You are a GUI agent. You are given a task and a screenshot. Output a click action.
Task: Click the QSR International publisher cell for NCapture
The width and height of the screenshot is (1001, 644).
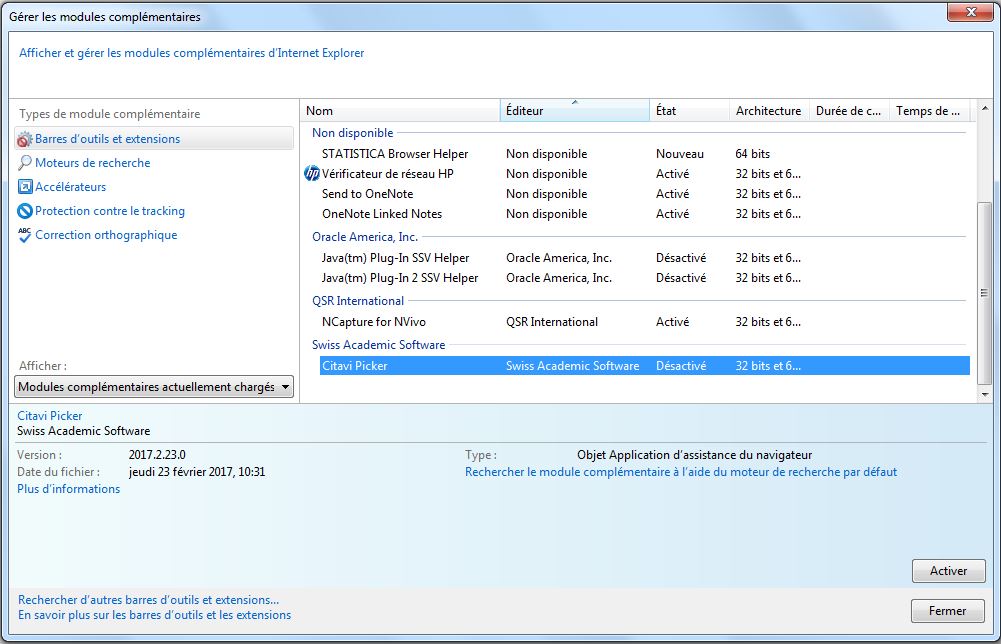(552, 322)
